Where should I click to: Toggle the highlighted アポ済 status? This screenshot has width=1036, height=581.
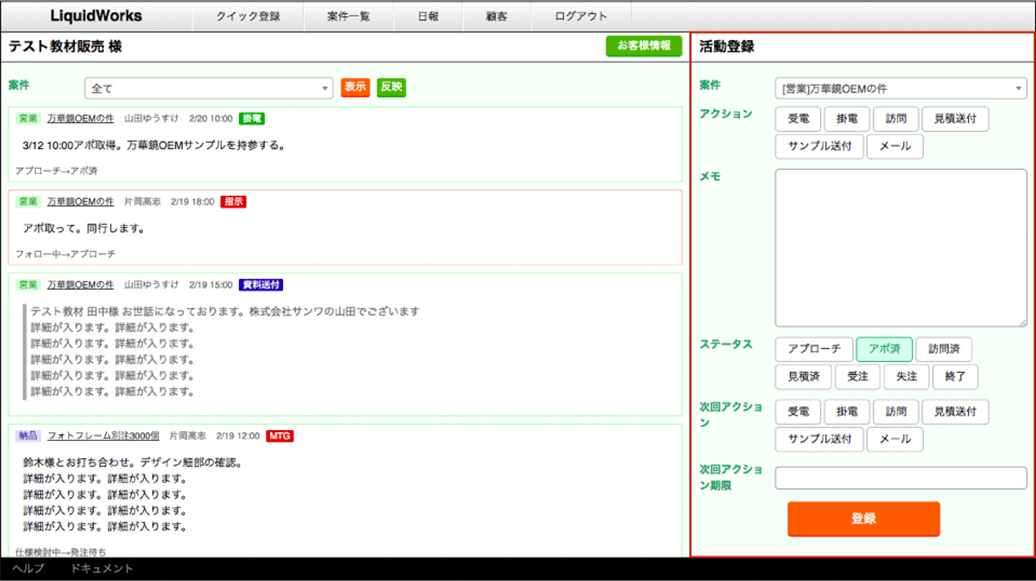click(x=884, y=350)
